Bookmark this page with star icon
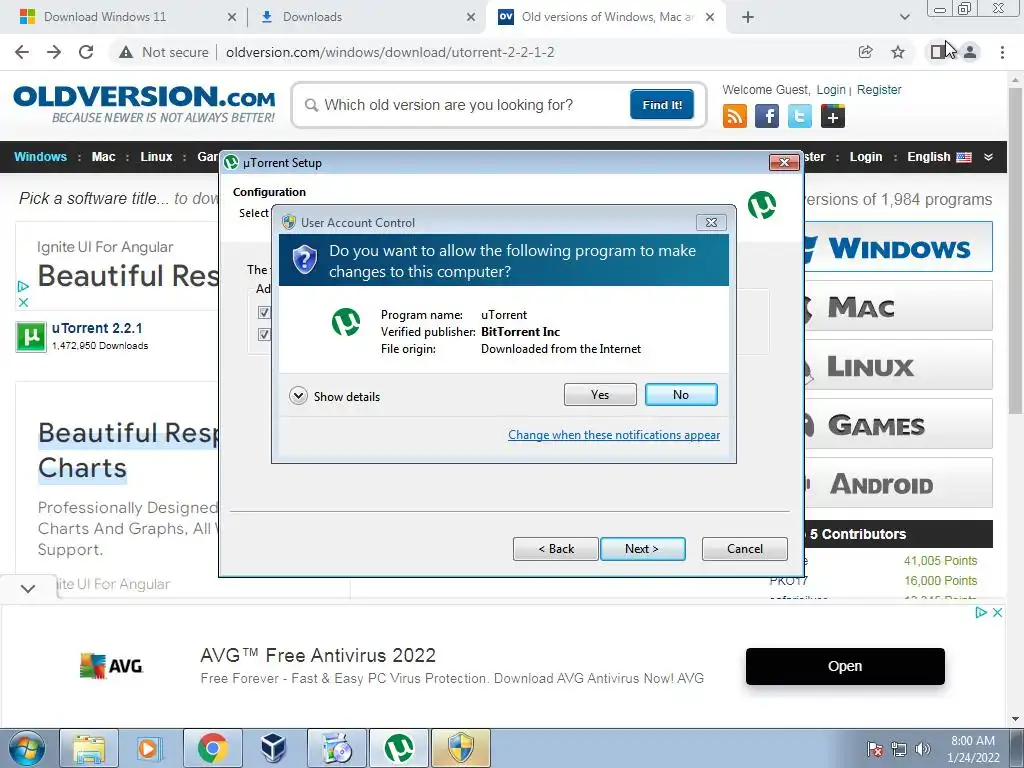 (898, 52)
